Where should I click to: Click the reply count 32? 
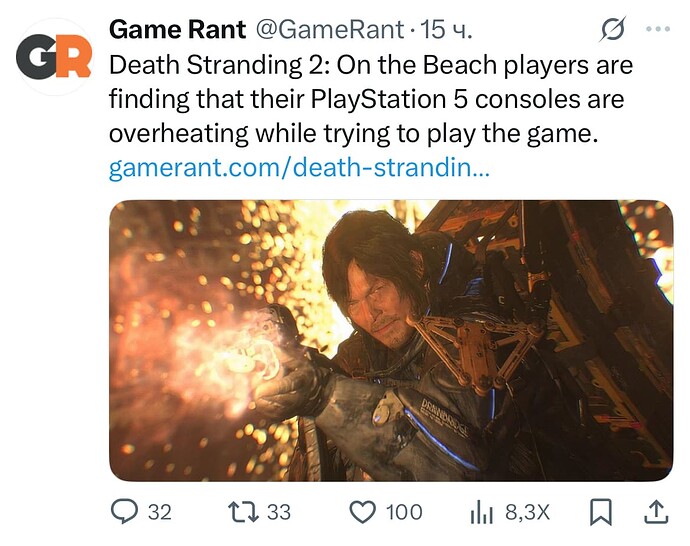tap(159, 512)
